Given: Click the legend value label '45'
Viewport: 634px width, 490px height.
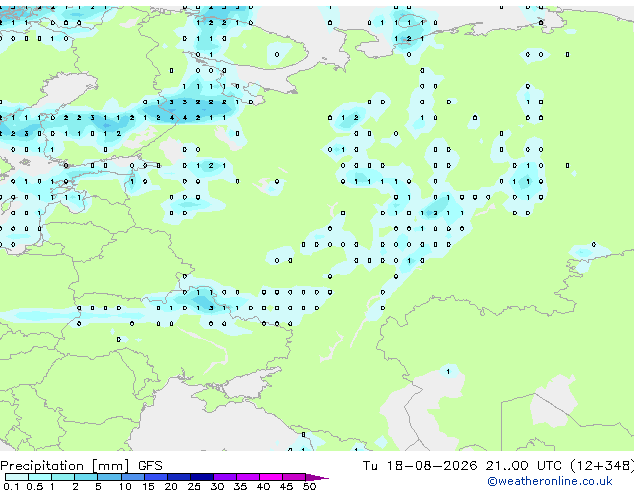Looking at the screenshot, I should pos(286,486).
